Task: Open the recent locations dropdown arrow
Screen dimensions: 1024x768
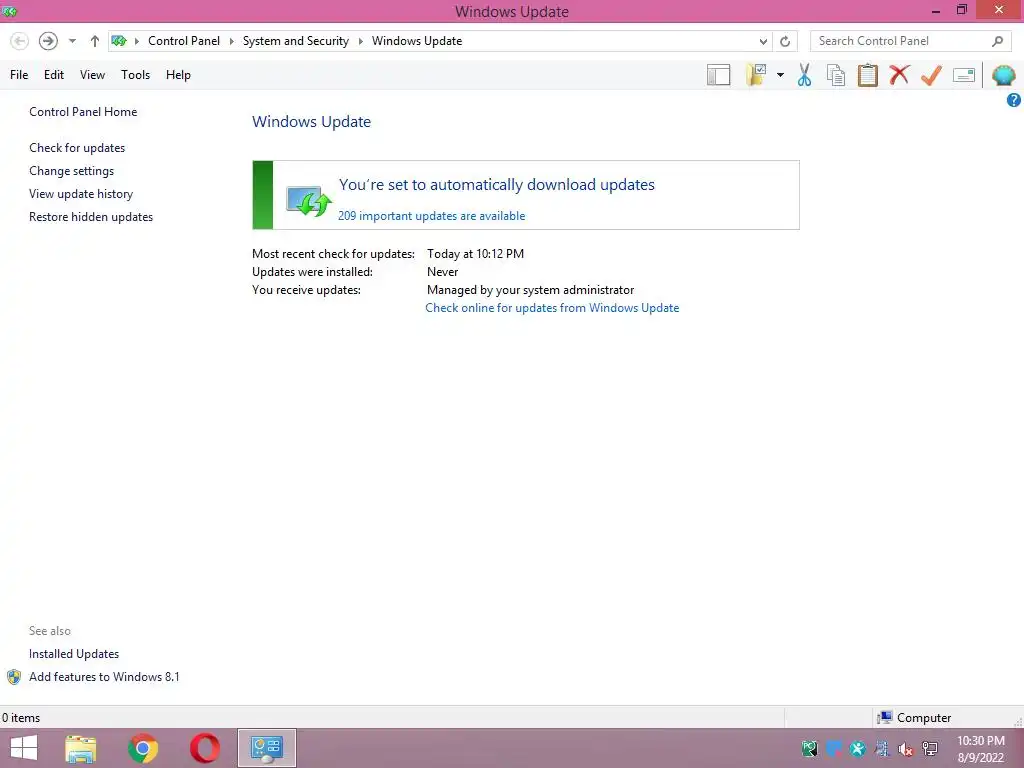Action: (72, 41)
